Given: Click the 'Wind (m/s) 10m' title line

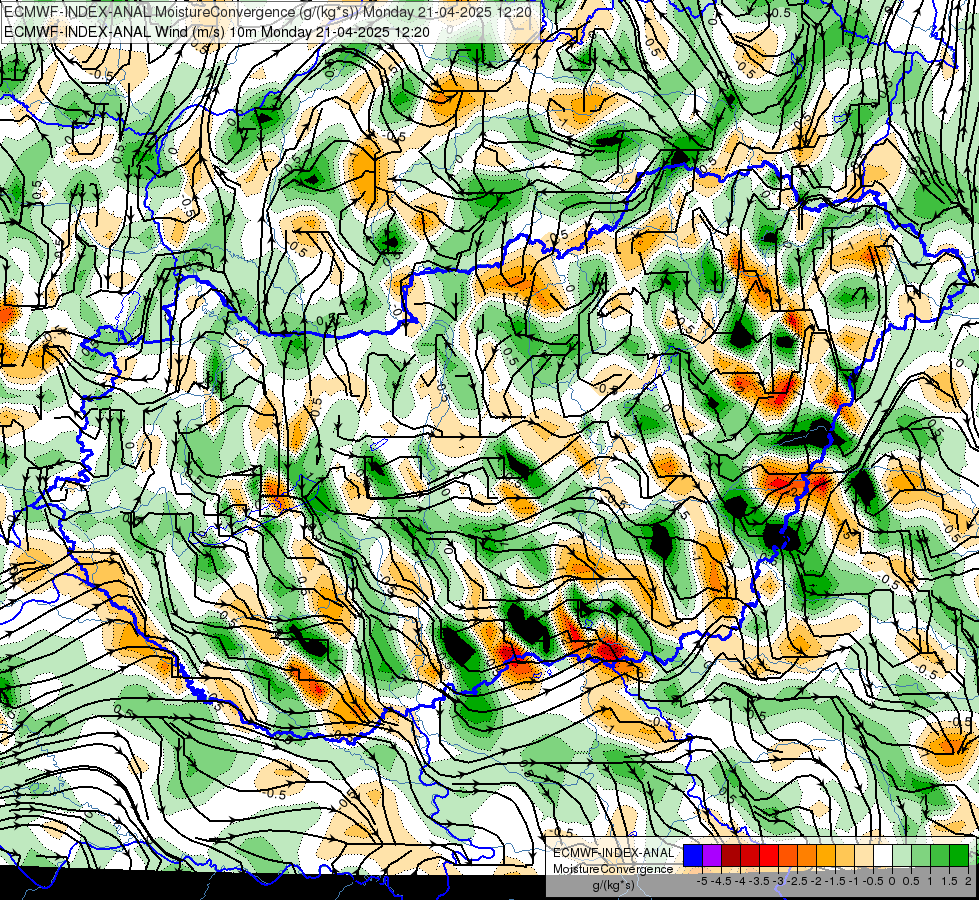Looking at the screenshot, I should [217, 31].
